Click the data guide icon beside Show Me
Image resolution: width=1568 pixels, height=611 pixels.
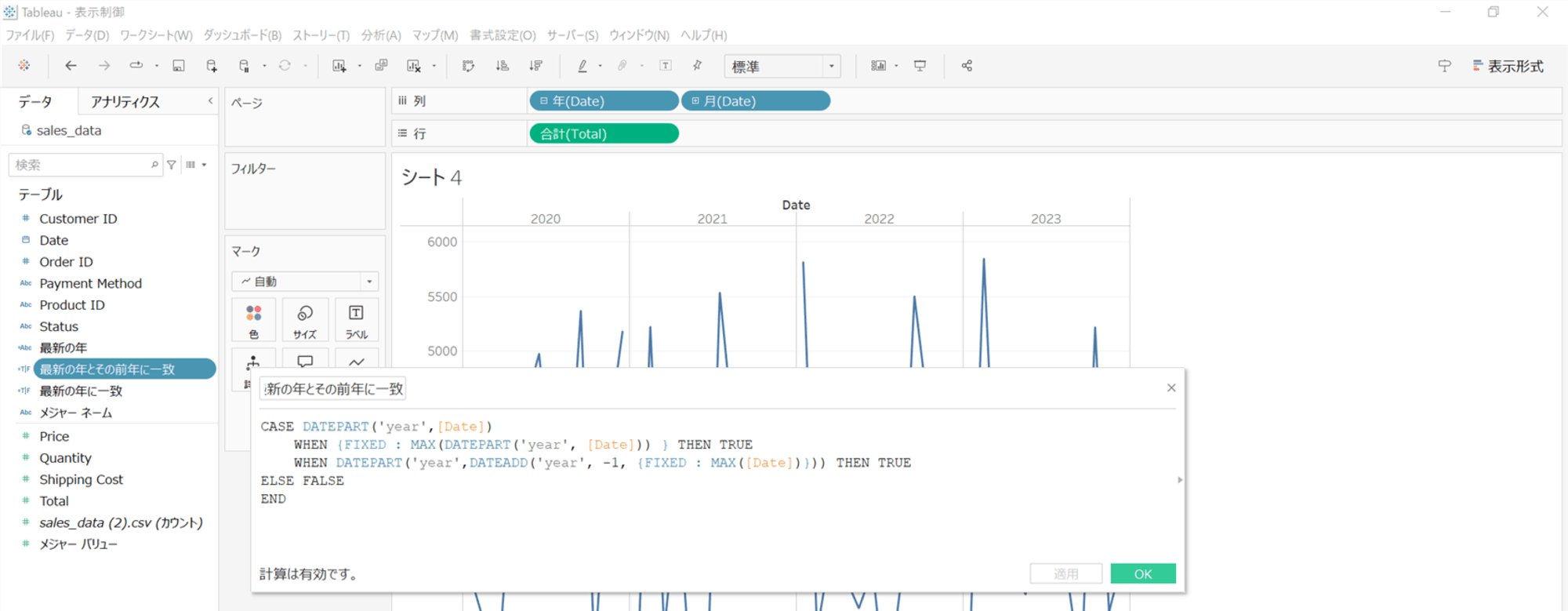pyautogui.click(x=1444, y=66)
